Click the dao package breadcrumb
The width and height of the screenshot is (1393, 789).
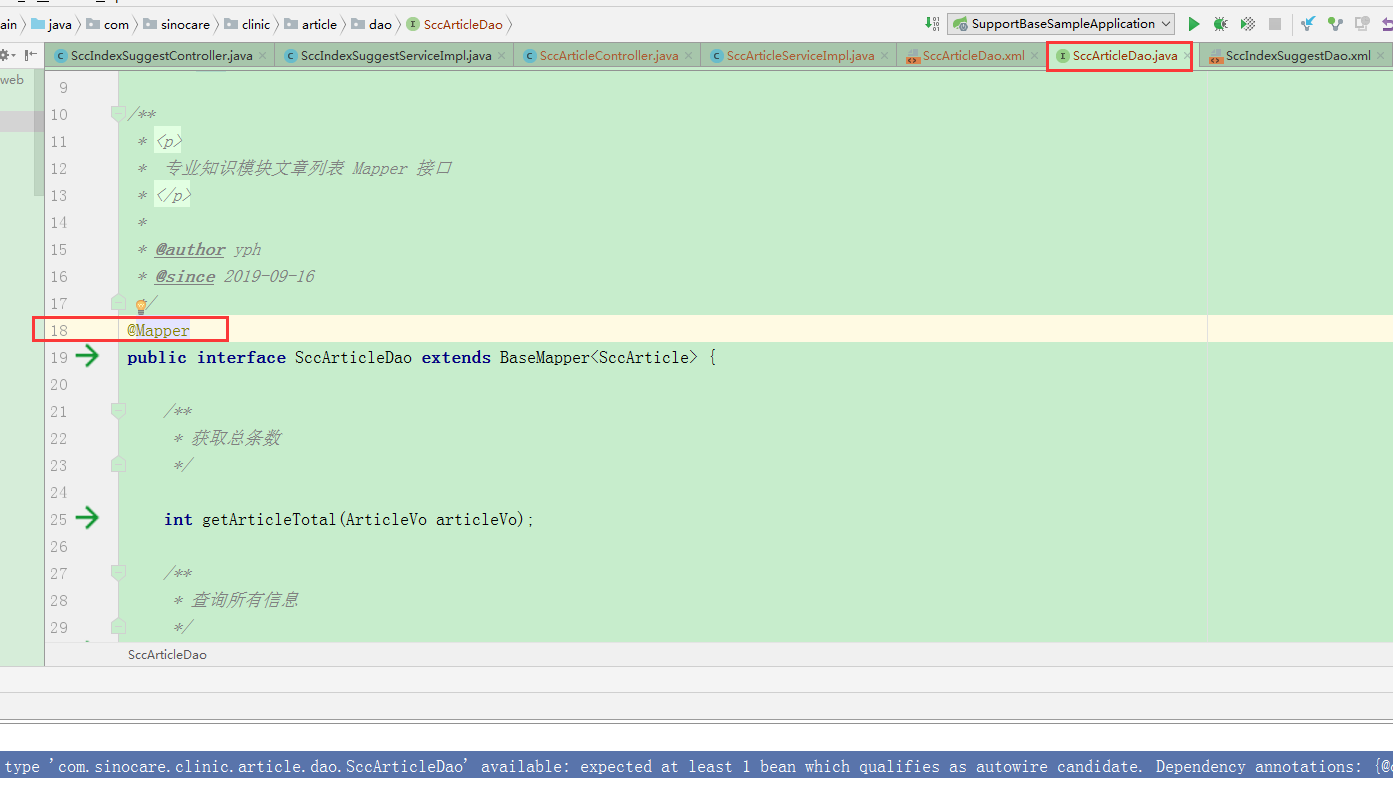pos(371,24)
